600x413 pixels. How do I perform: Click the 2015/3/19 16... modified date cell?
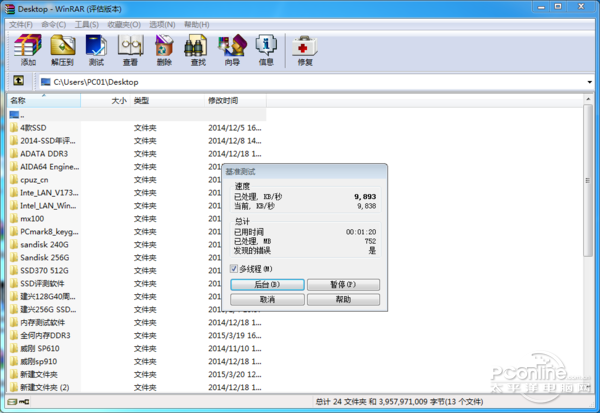click(235, 335)
